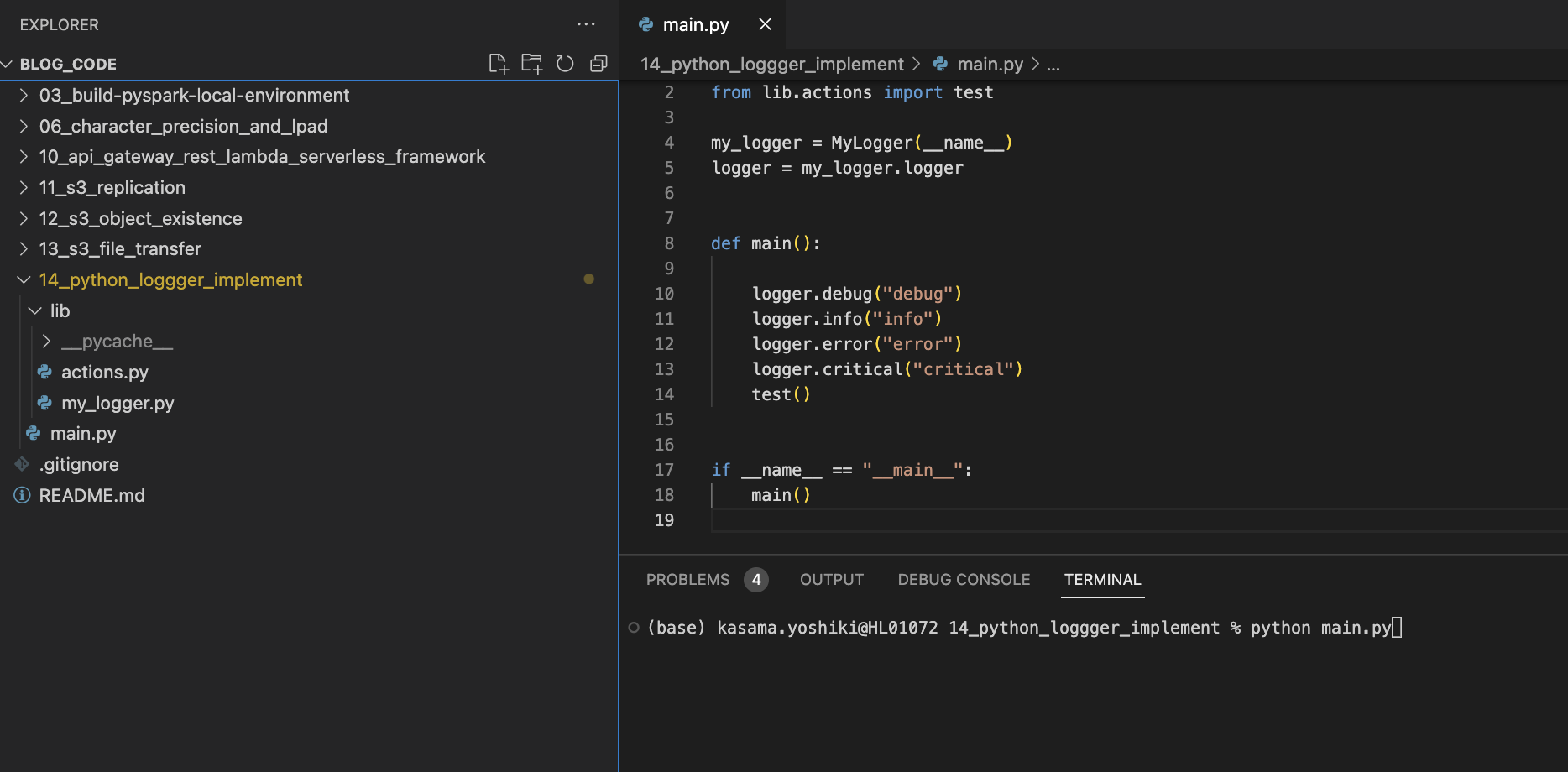
Task: Open my_logger.py from the lib folder
Action: (x=118, y=403)
